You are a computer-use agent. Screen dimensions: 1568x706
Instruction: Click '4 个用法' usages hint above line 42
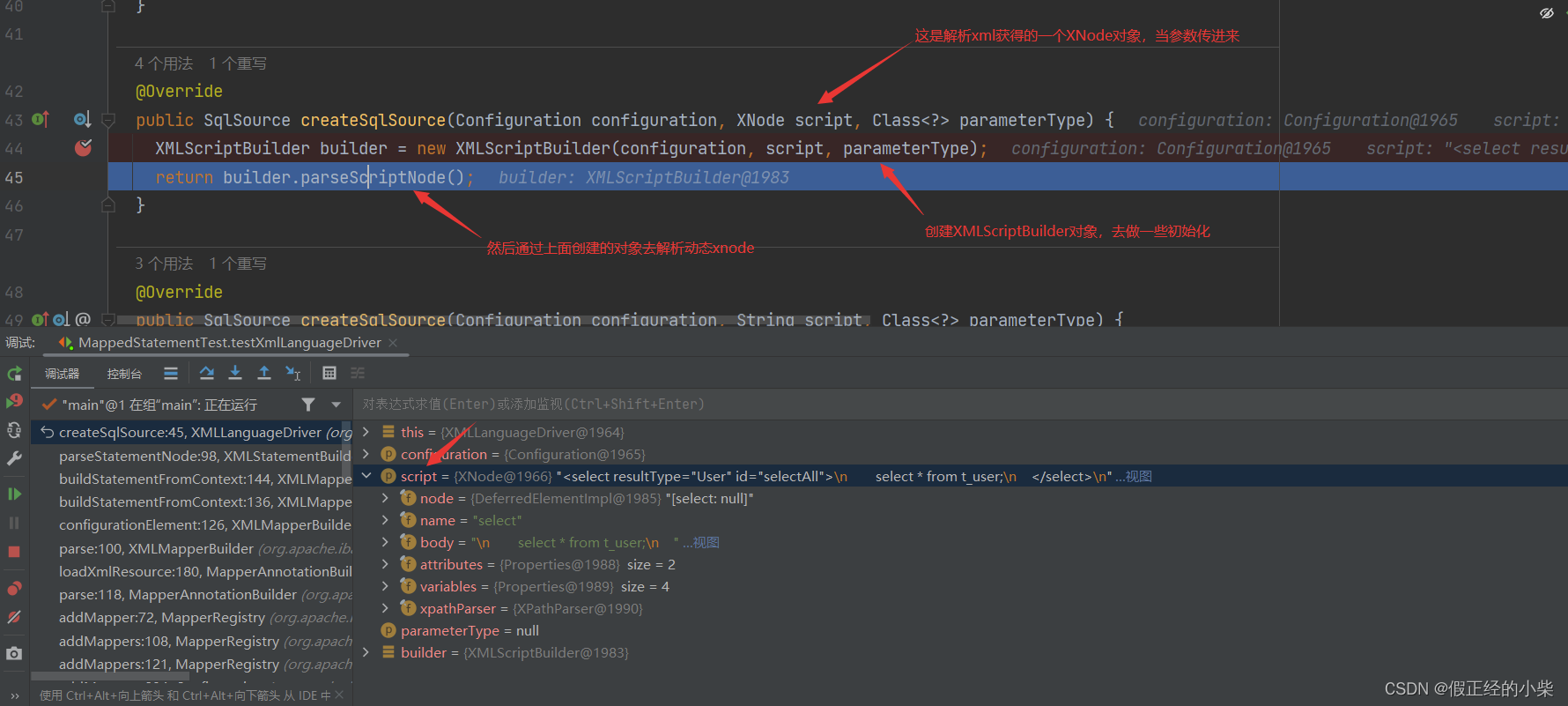tap(164, 63)
